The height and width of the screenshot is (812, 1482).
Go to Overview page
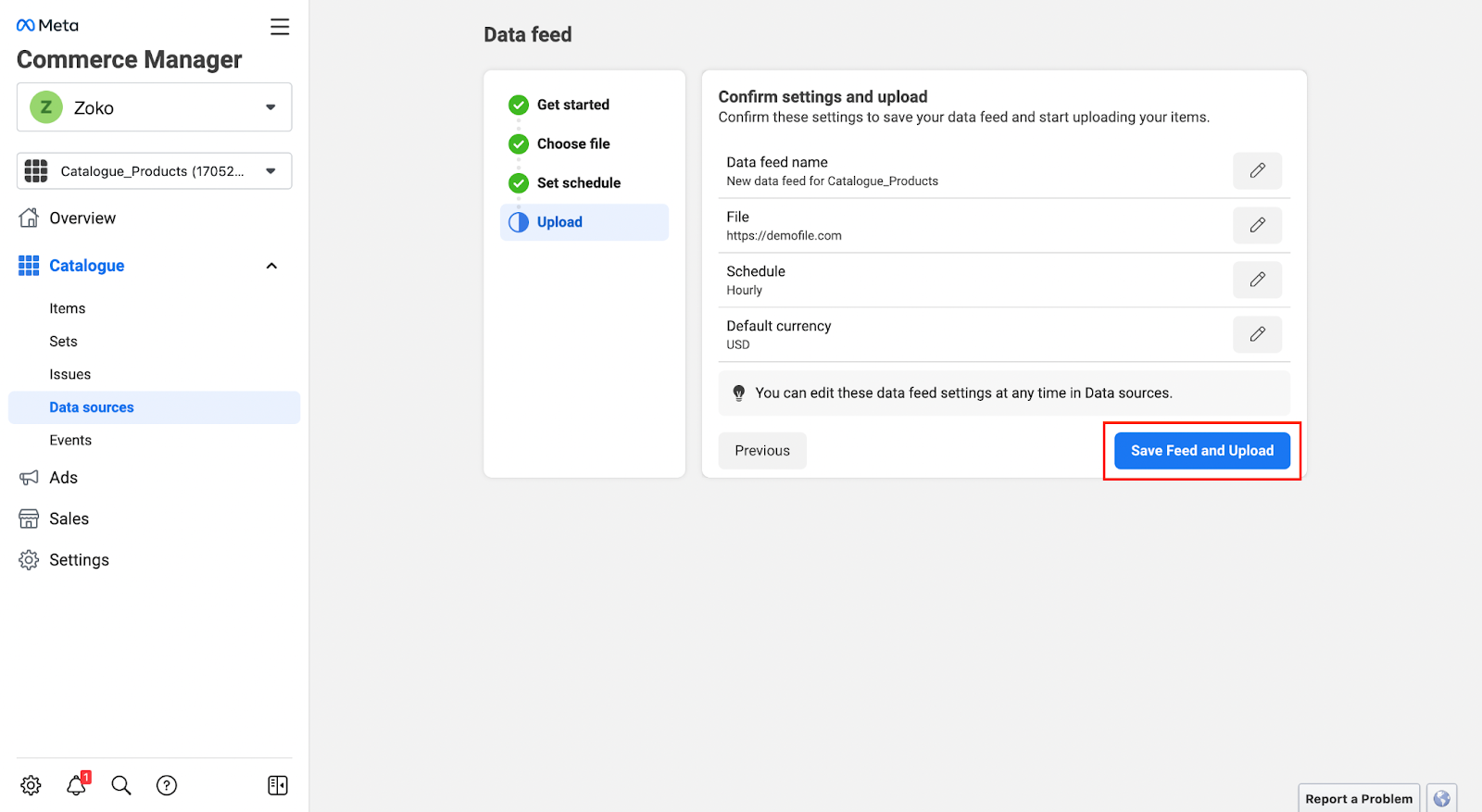tap(82, 219)
